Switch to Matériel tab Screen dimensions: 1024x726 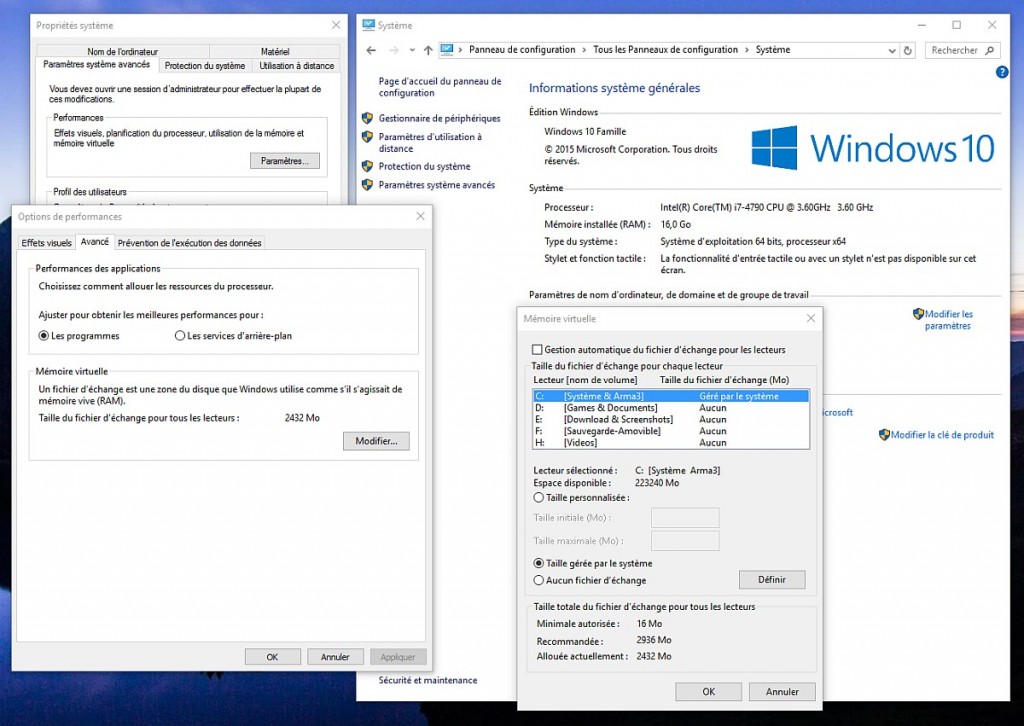point(275,52)
